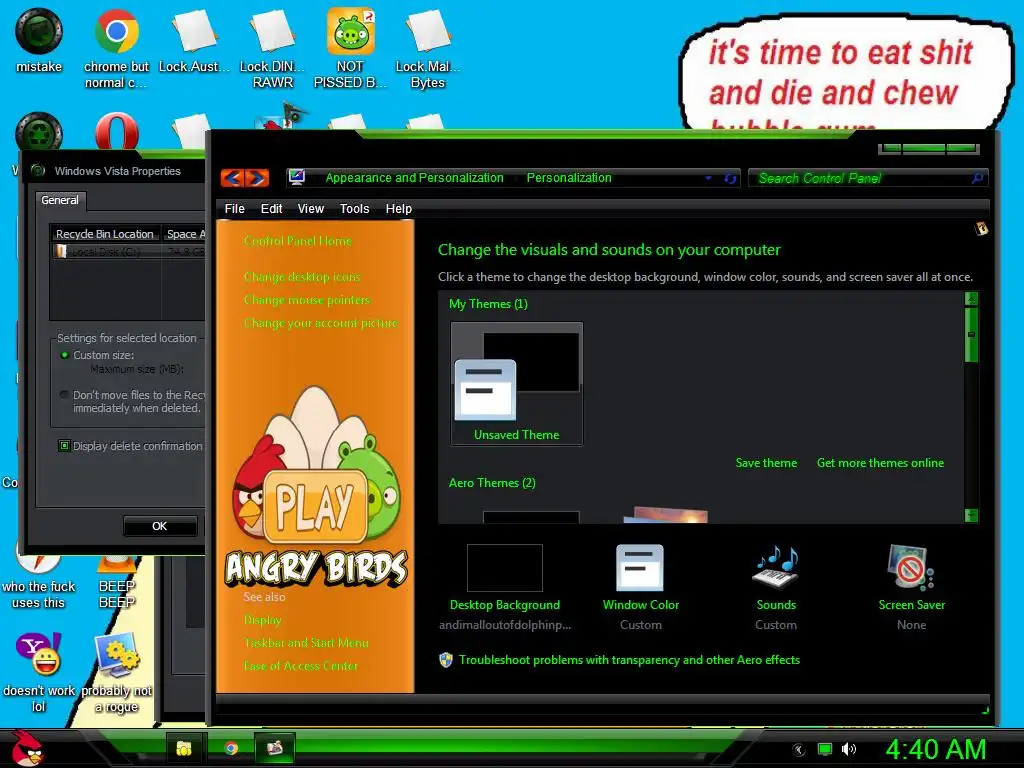The width and height of the screenshot is (1024, 768).
Task: Open the Window Color icon
Action: [x=640, y=568]
